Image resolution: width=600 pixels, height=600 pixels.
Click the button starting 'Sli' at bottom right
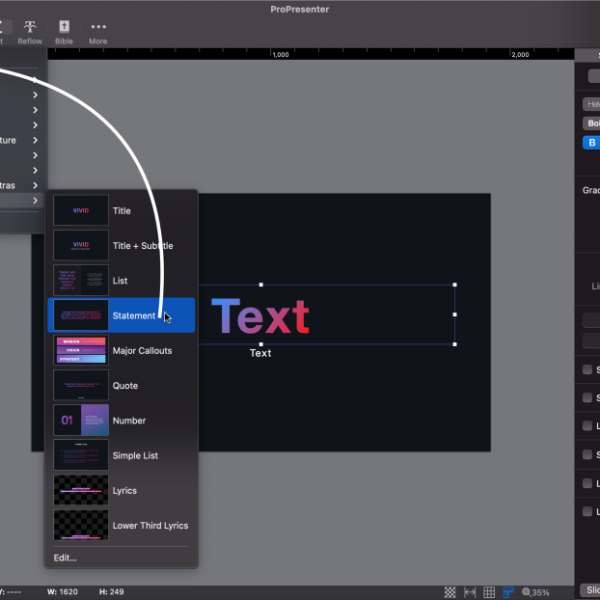(x=590, y=590)
